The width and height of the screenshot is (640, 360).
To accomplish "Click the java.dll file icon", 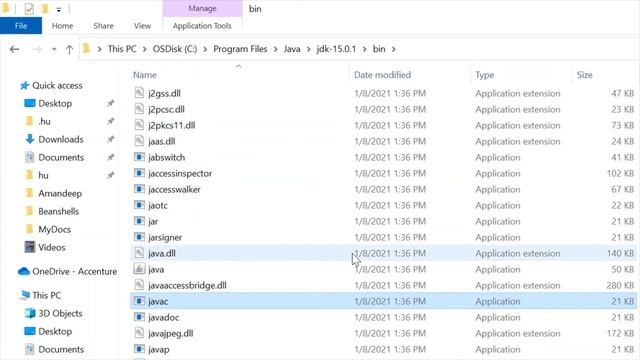I will [139, 253].
